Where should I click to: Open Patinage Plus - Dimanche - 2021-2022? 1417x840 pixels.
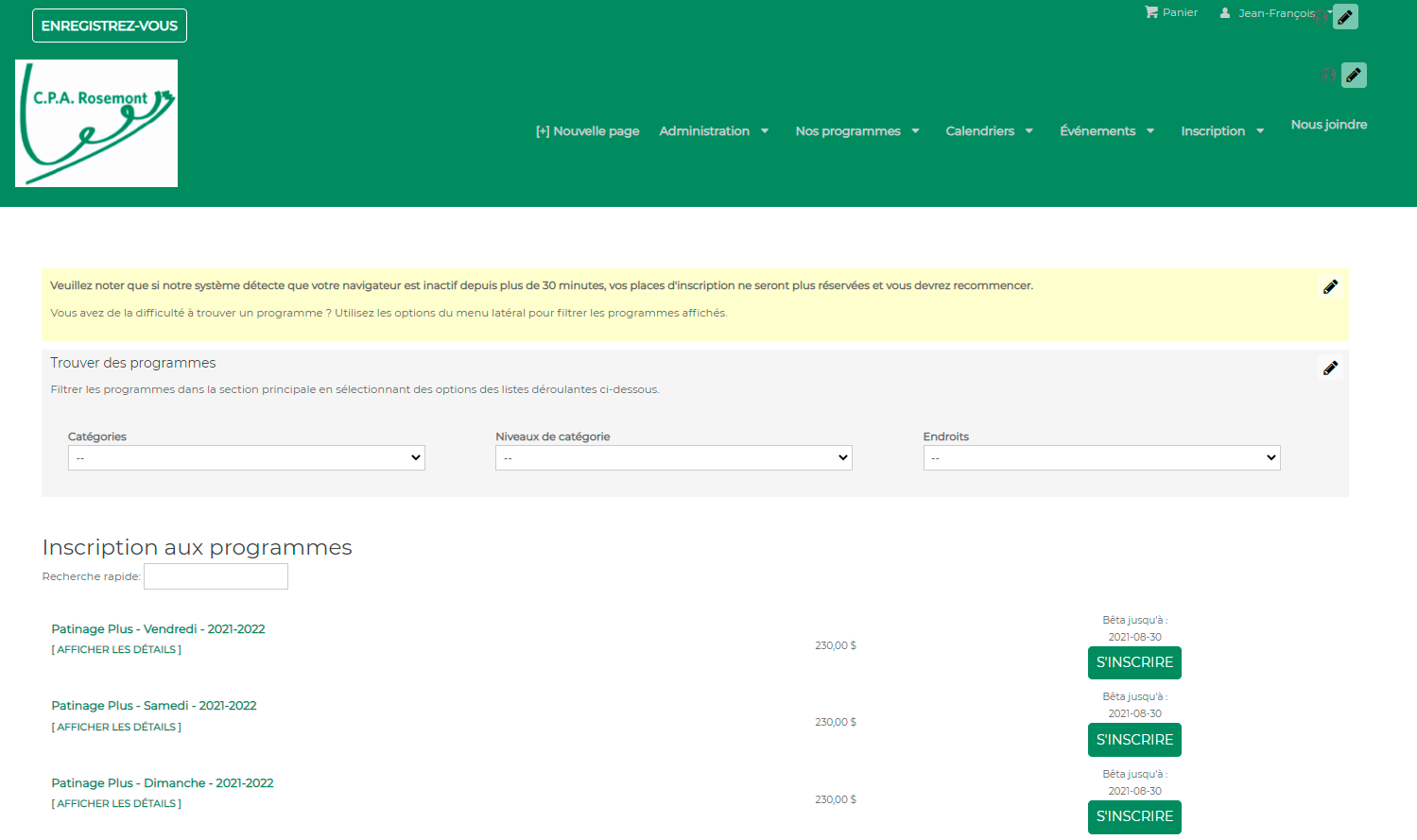[163, 783]
